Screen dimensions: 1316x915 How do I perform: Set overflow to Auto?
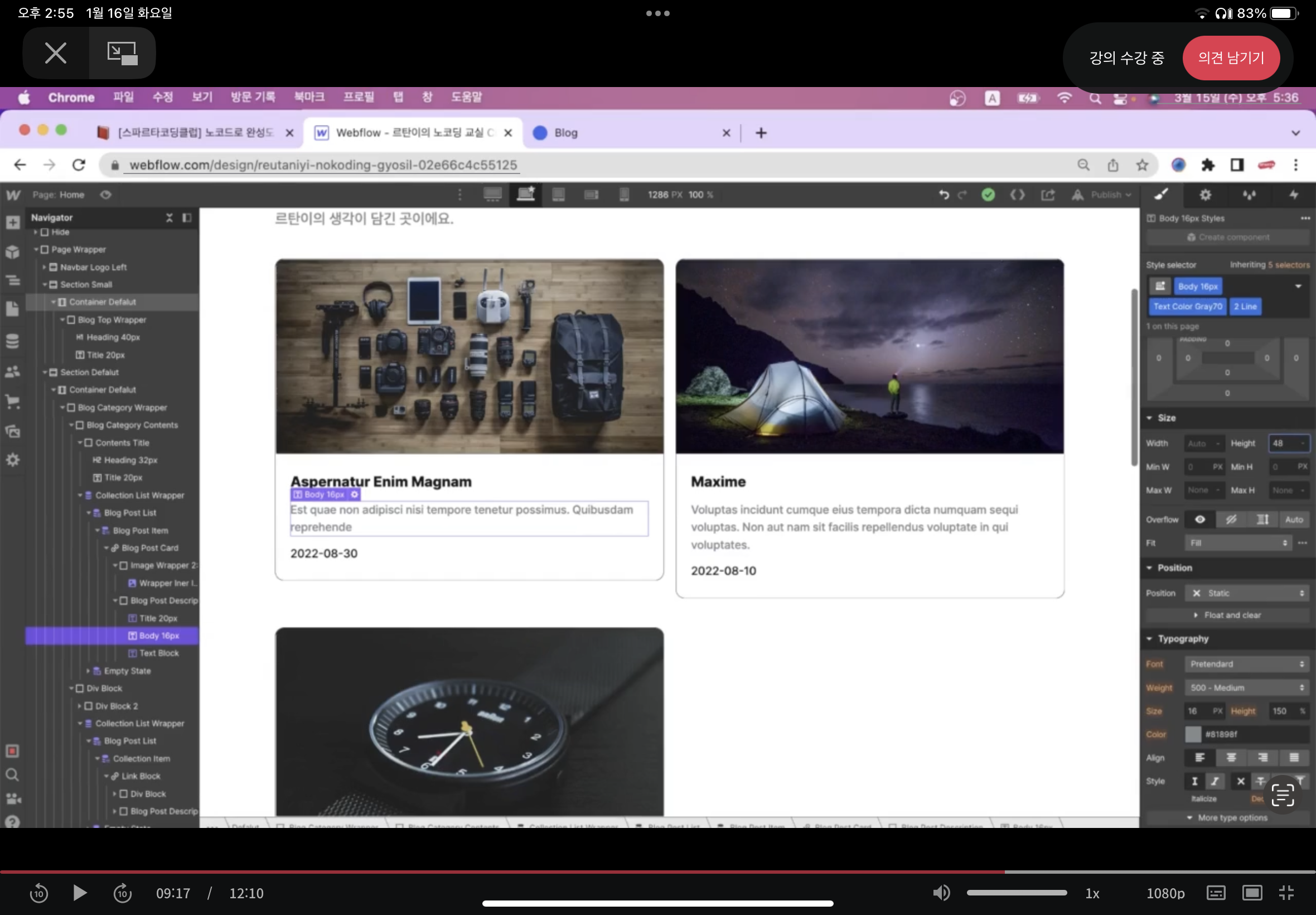1294,519
